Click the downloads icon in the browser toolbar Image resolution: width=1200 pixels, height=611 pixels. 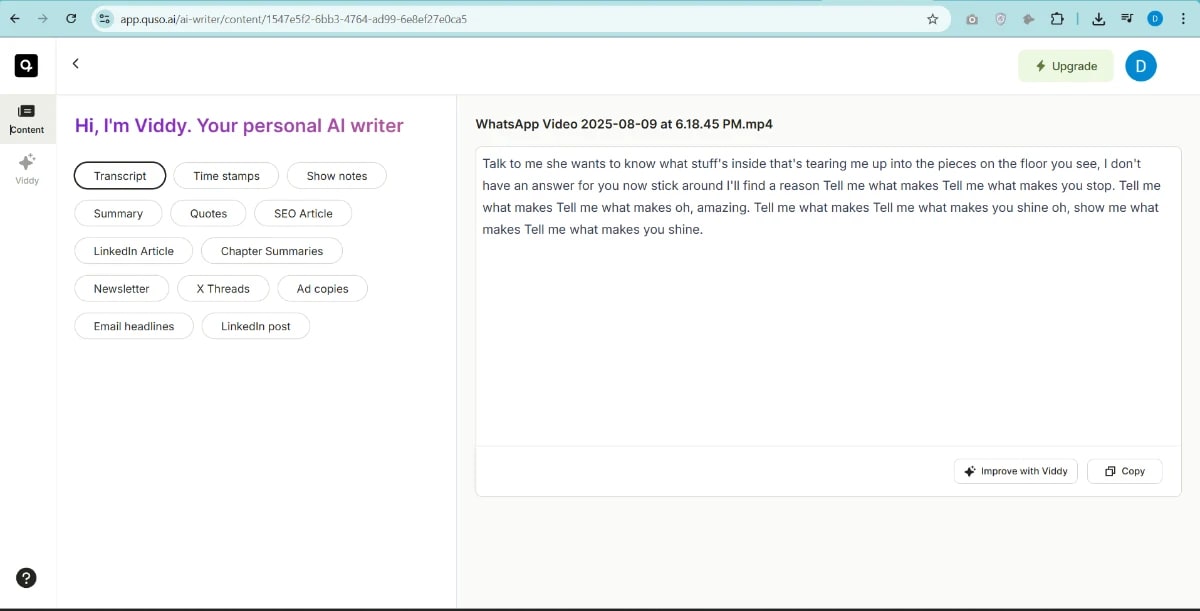point(1099,18)
